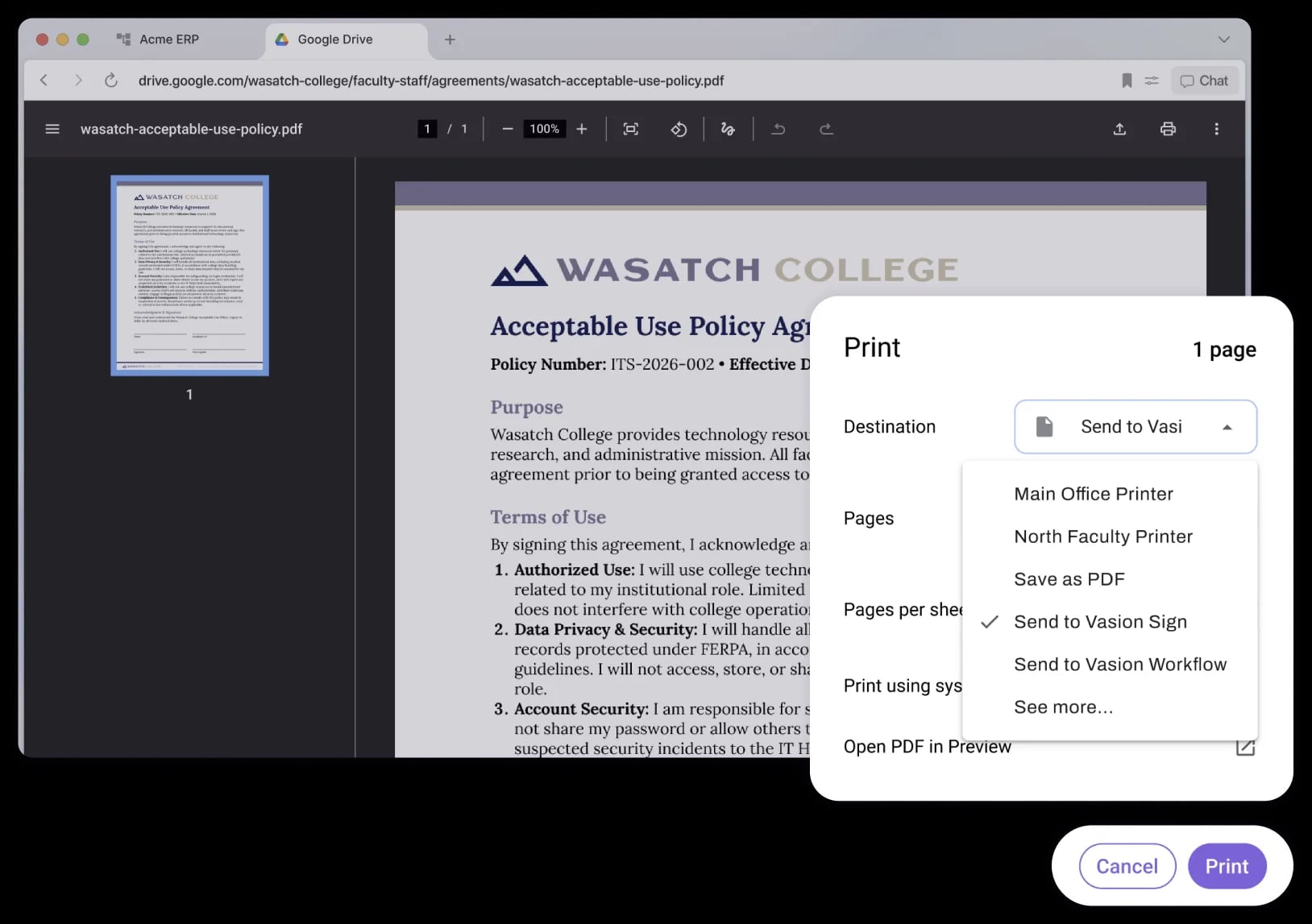Click the purple Print button

(x=1227, y=866)
